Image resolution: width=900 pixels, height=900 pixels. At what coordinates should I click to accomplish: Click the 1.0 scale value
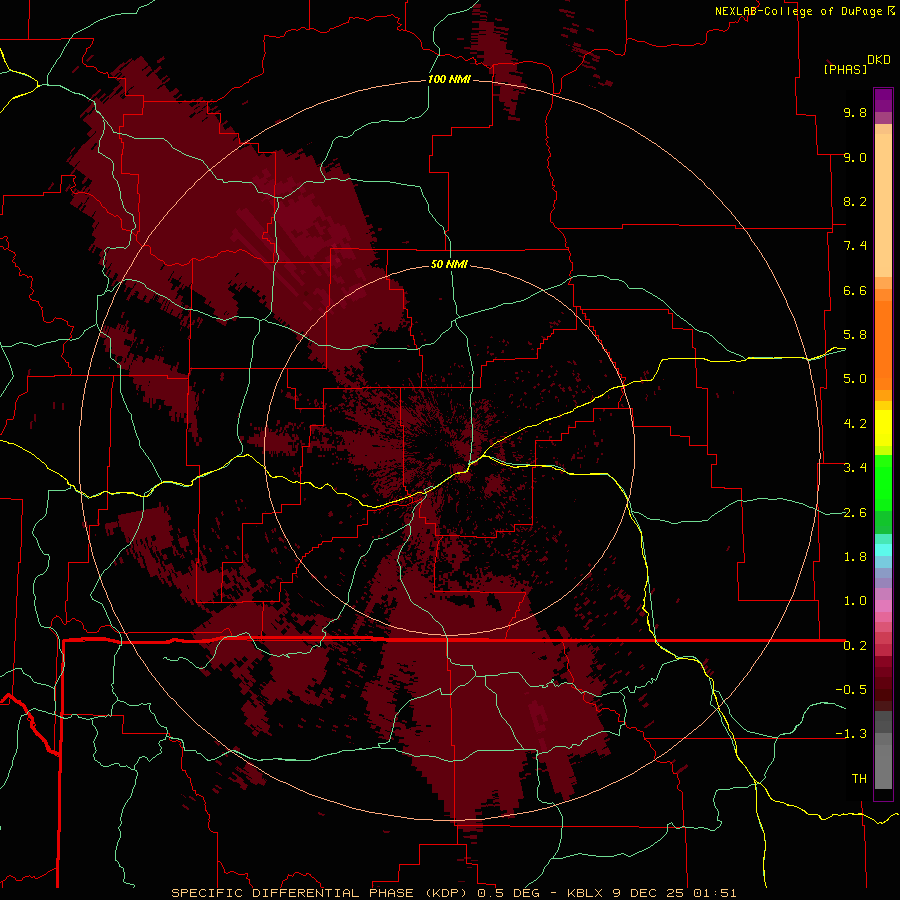(855, 601)
